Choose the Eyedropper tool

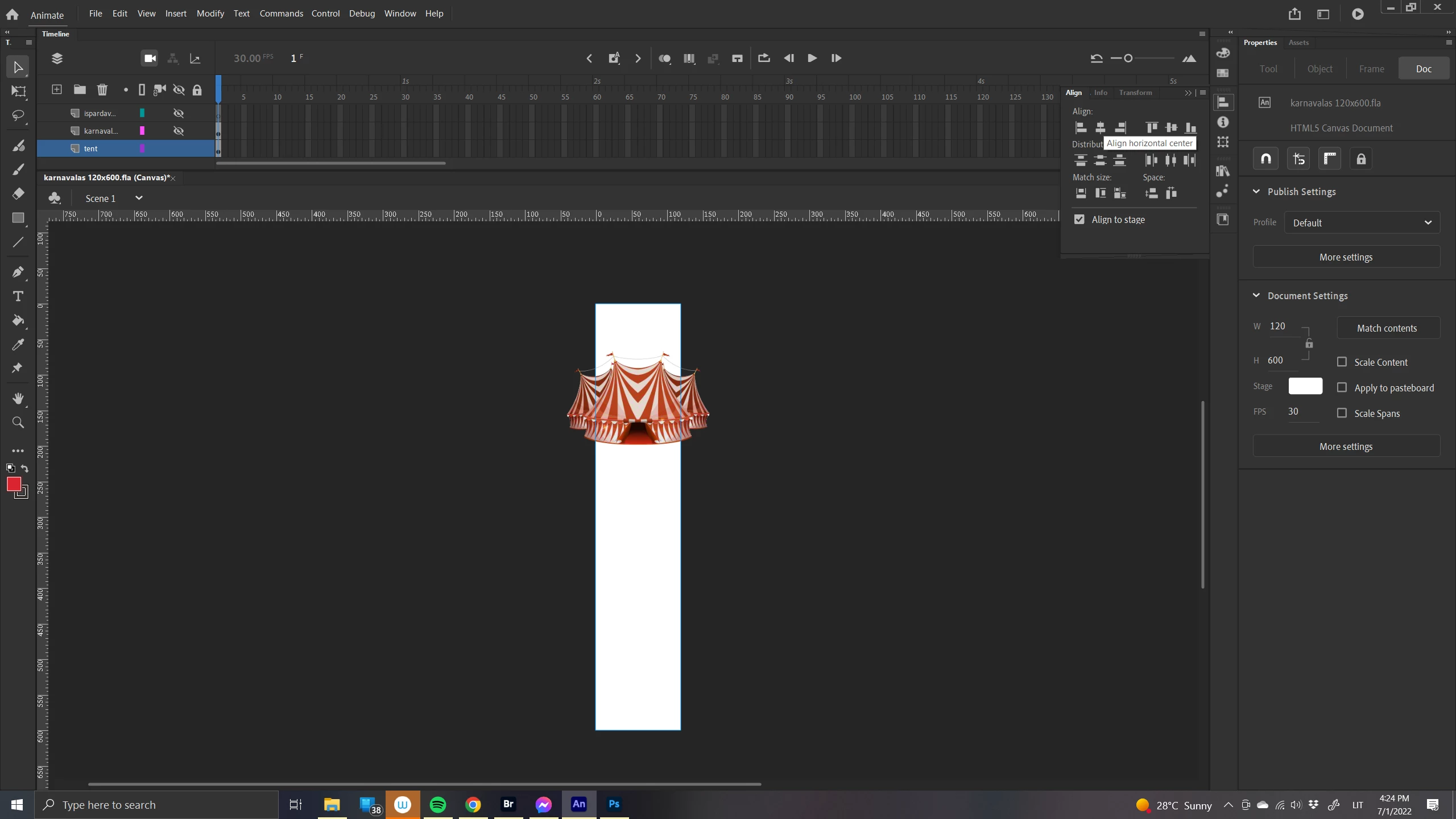click(x=18, y=344)
